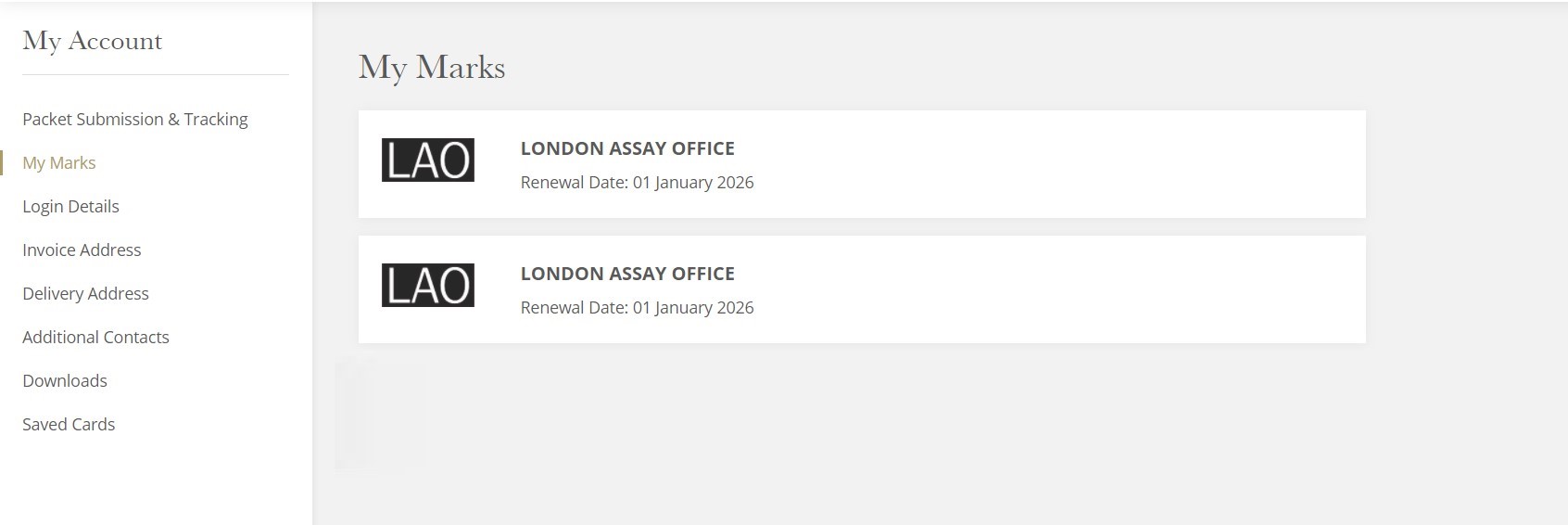View Additional Contacts
The image size is (1568, 525).
[x=95, y=337]
